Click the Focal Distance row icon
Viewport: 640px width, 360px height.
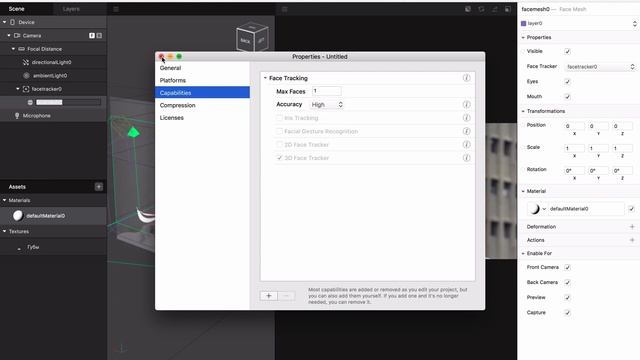(21, 49)
